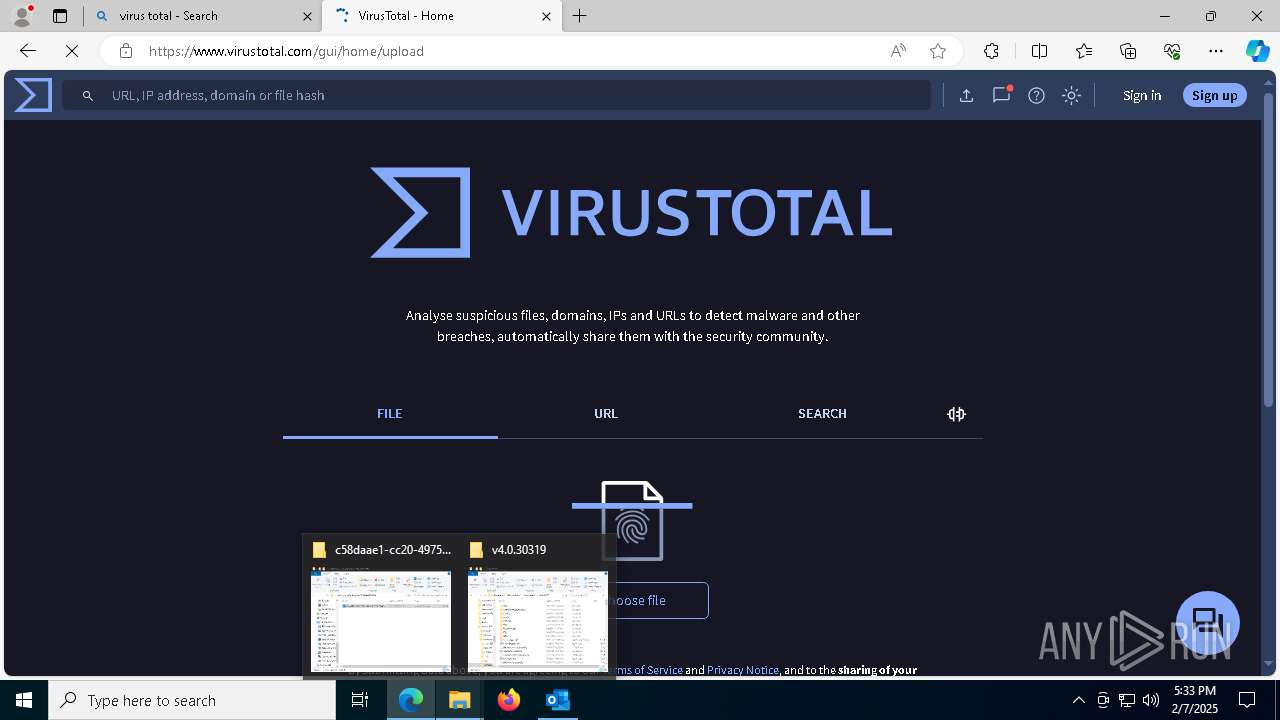
Task: Click the upload file icon in header
Action: (966, 95)
